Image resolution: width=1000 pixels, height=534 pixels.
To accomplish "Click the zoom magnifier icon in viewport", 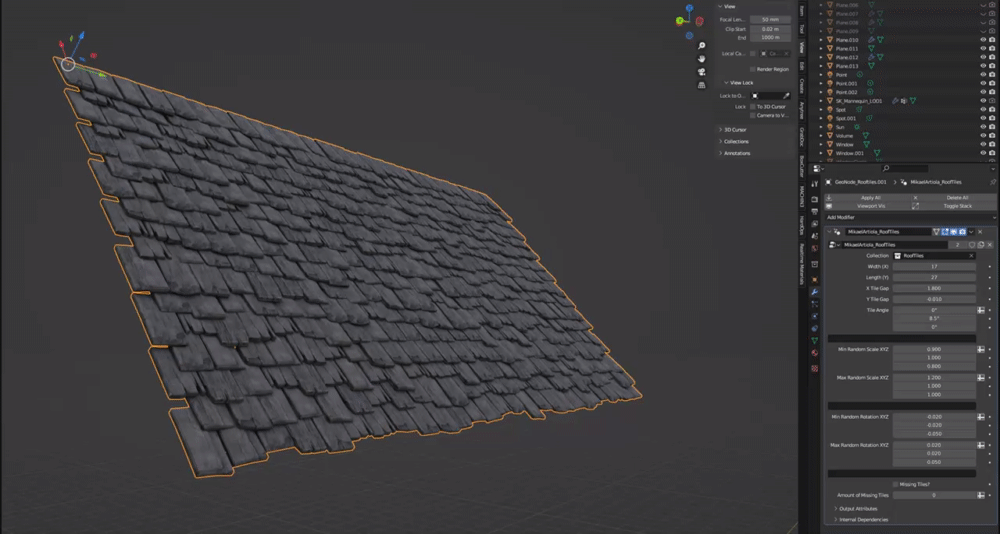I will (x=702, y=45).
